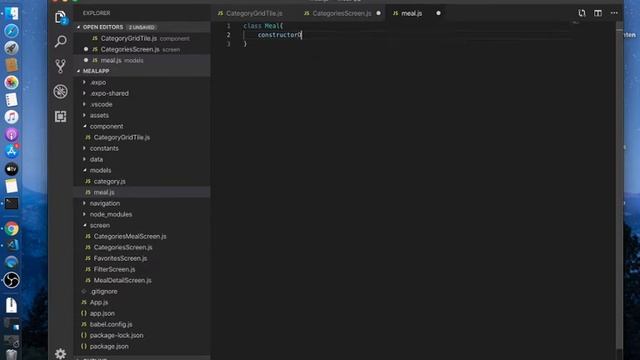Switch to CategoryGridTile.js editor tab
640x360 pixels.
coord(254,13)
